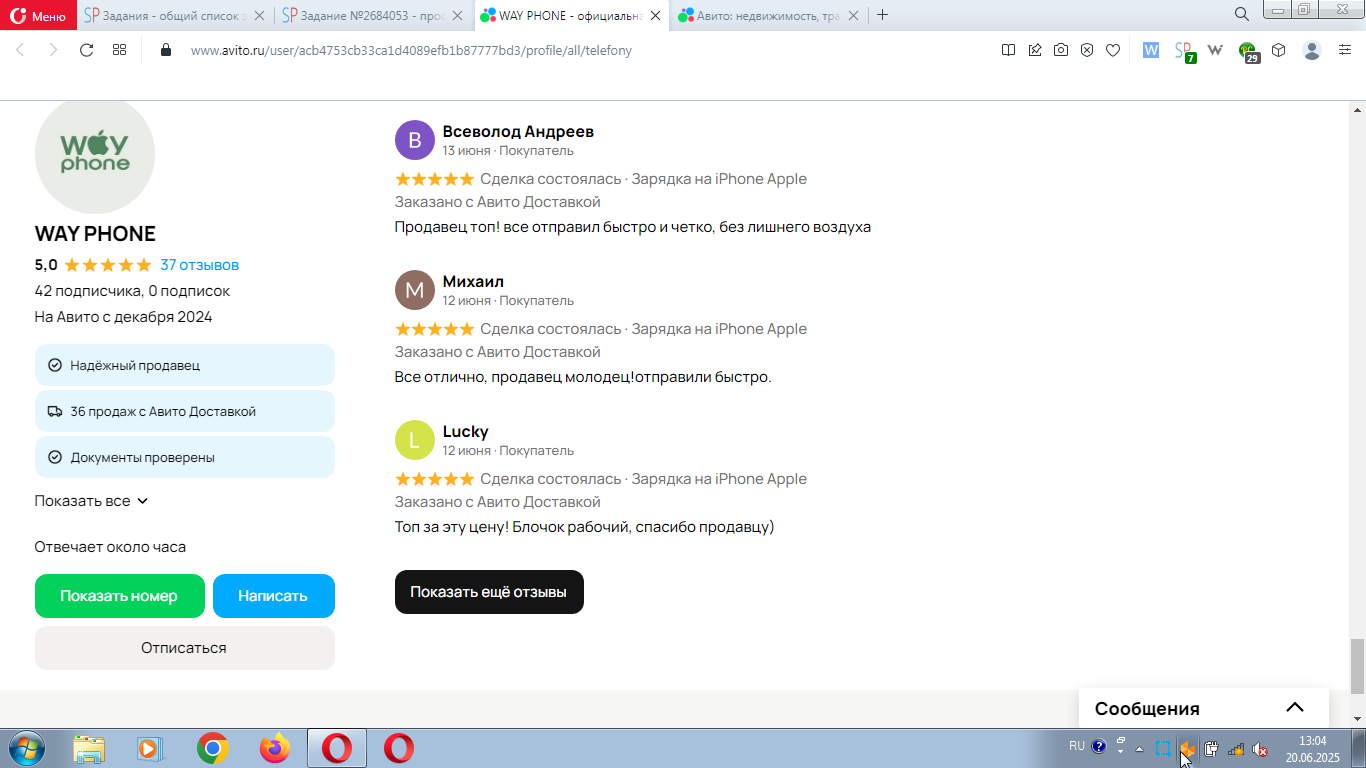The width and height of the screenshot is (1366, 768).
Task: Click the 36 продаж с Авито Доставкой badge
Action: (185, 411)
